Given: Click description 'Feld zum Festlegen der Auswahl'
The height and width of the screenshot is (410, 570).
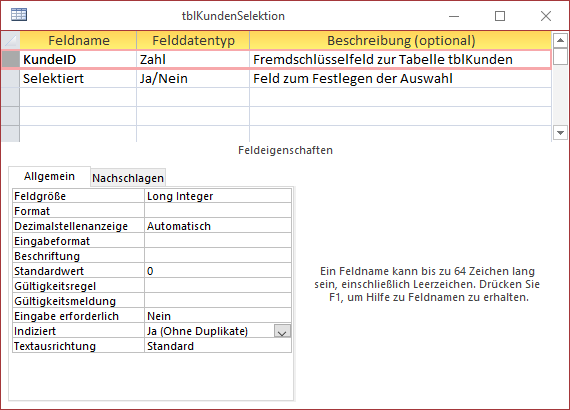Looking at the screenshot, I should (400, 79).
